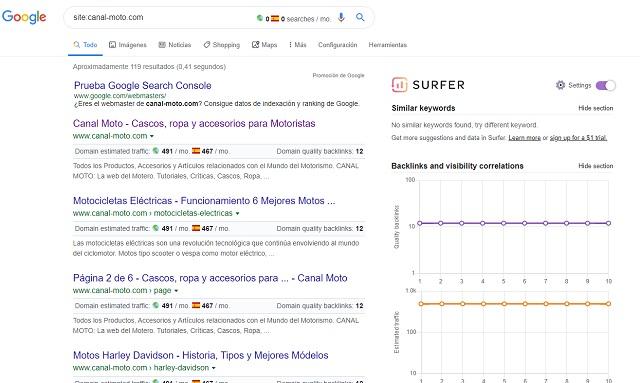
Task: Select the Todo tab
Action: [x=85, y=45]
